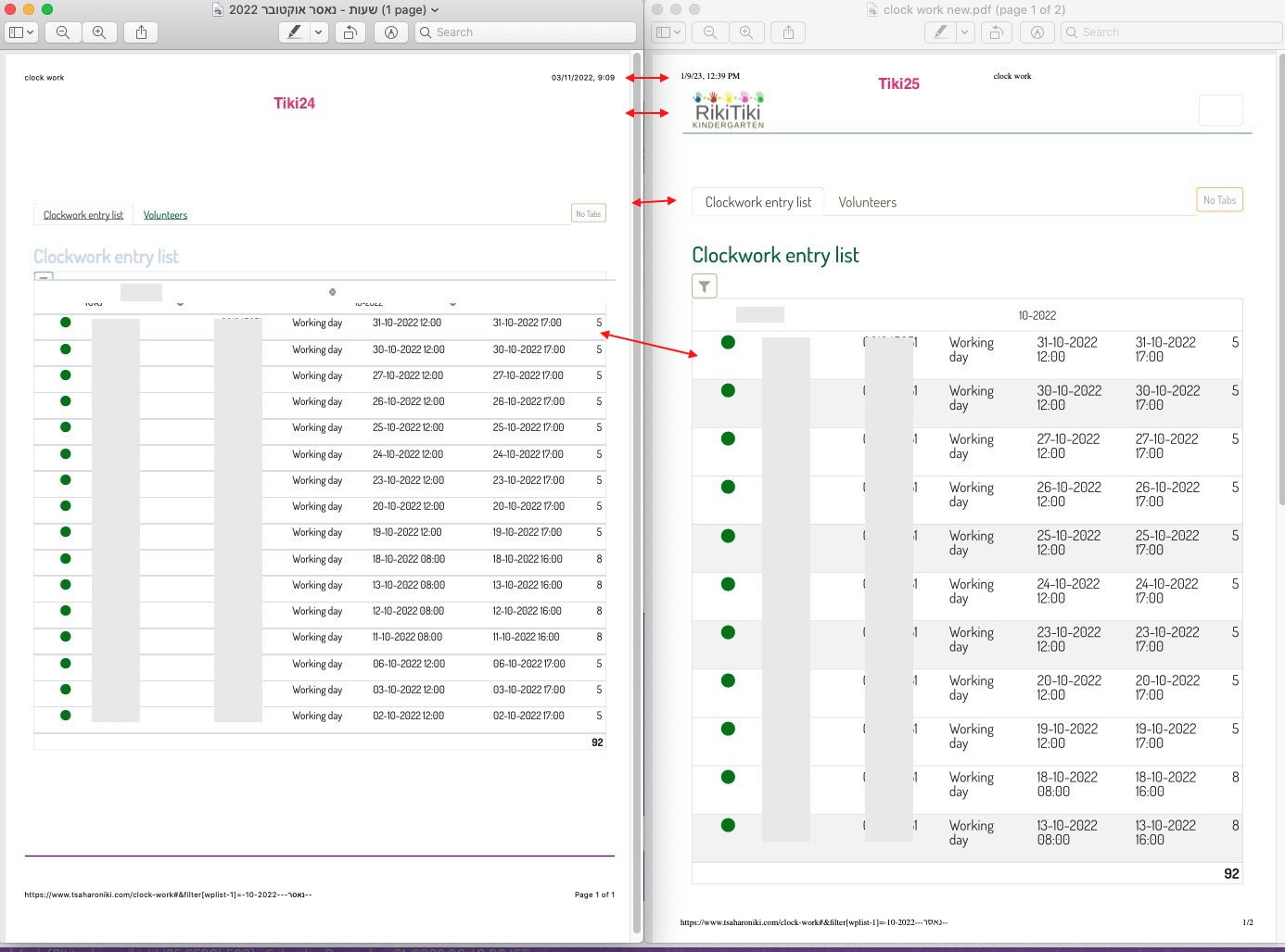
Task: Click green status dot in right 20-10-2022 row
Action: coord(728,680)
